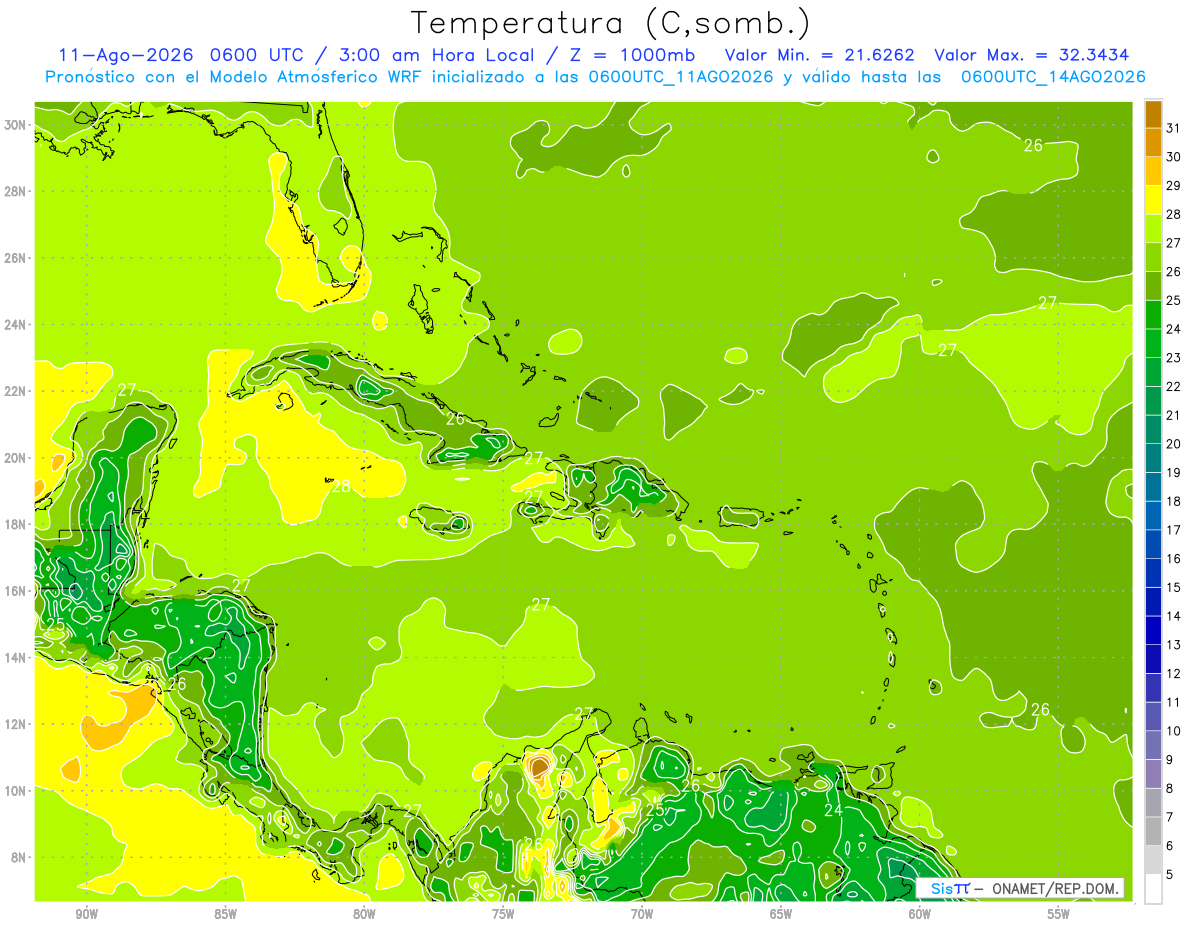Viewport: 1200px width, 927px height.
Task: Click the 12N latitude axis label
Action: point(16,724)
